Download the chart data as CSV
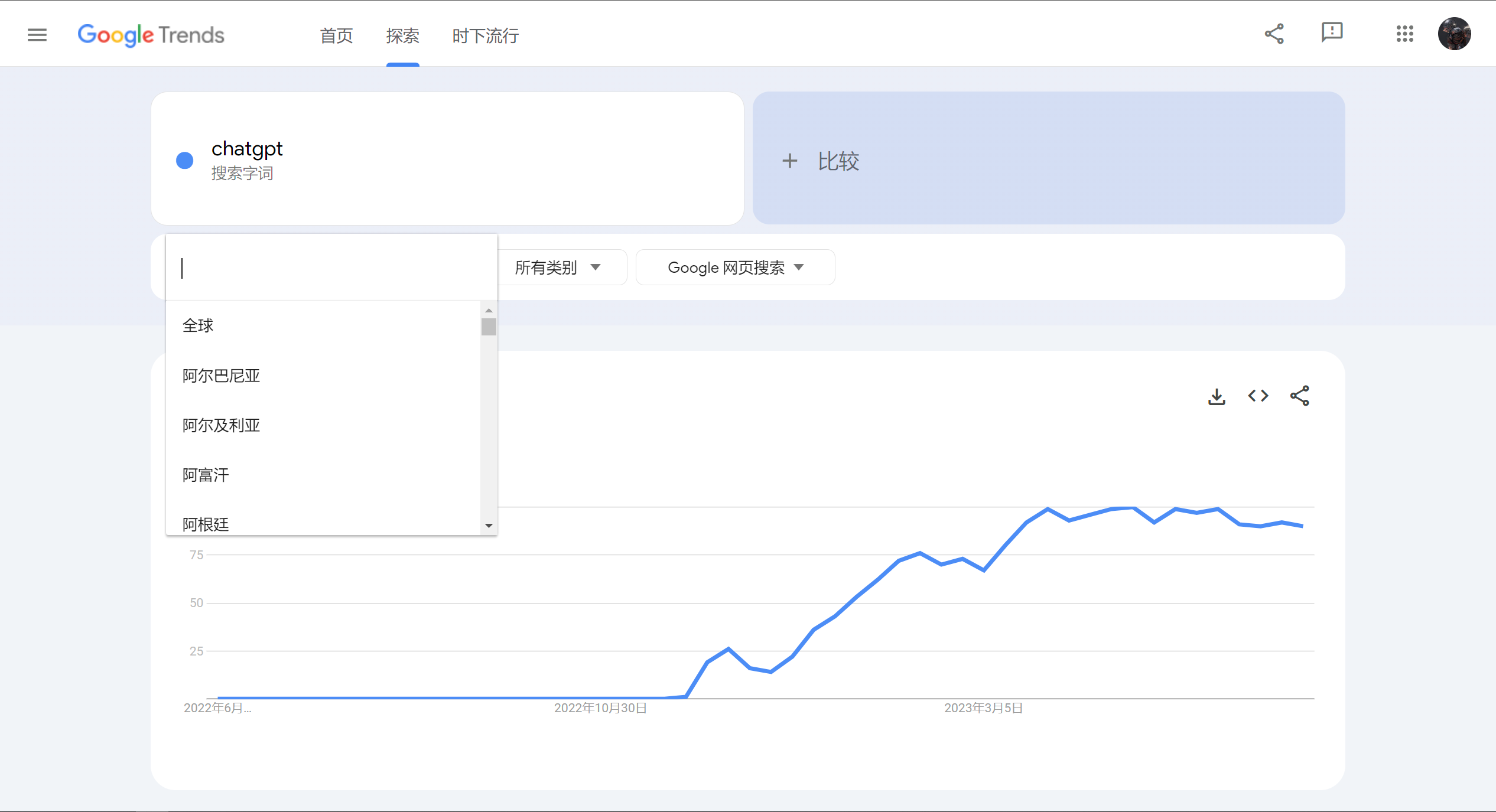 [x=1217, y=396]
